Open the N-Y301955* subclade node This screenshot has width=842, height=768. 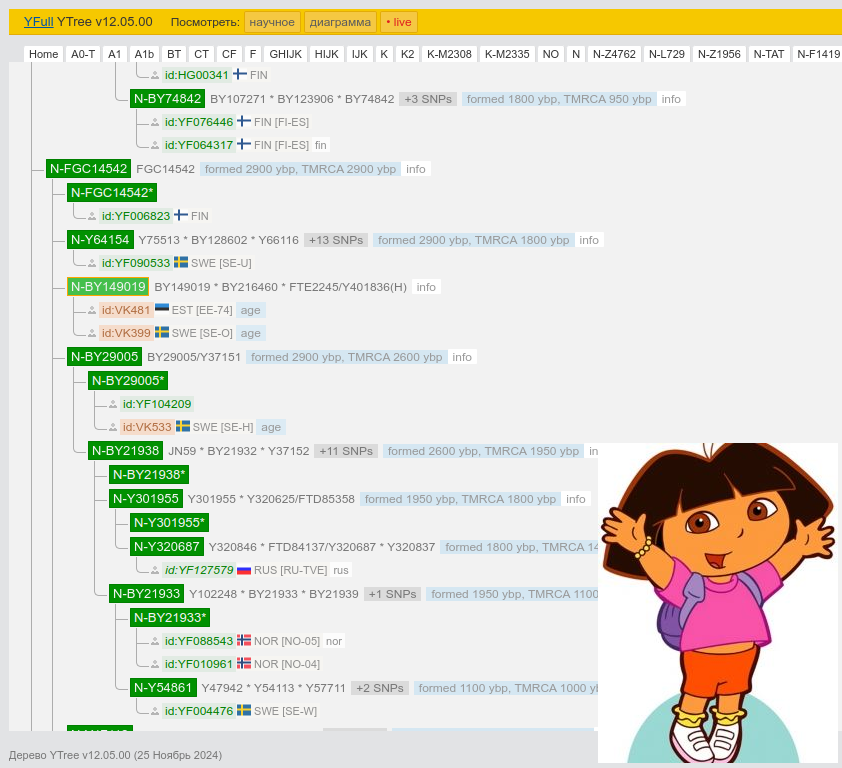[169, 523]
